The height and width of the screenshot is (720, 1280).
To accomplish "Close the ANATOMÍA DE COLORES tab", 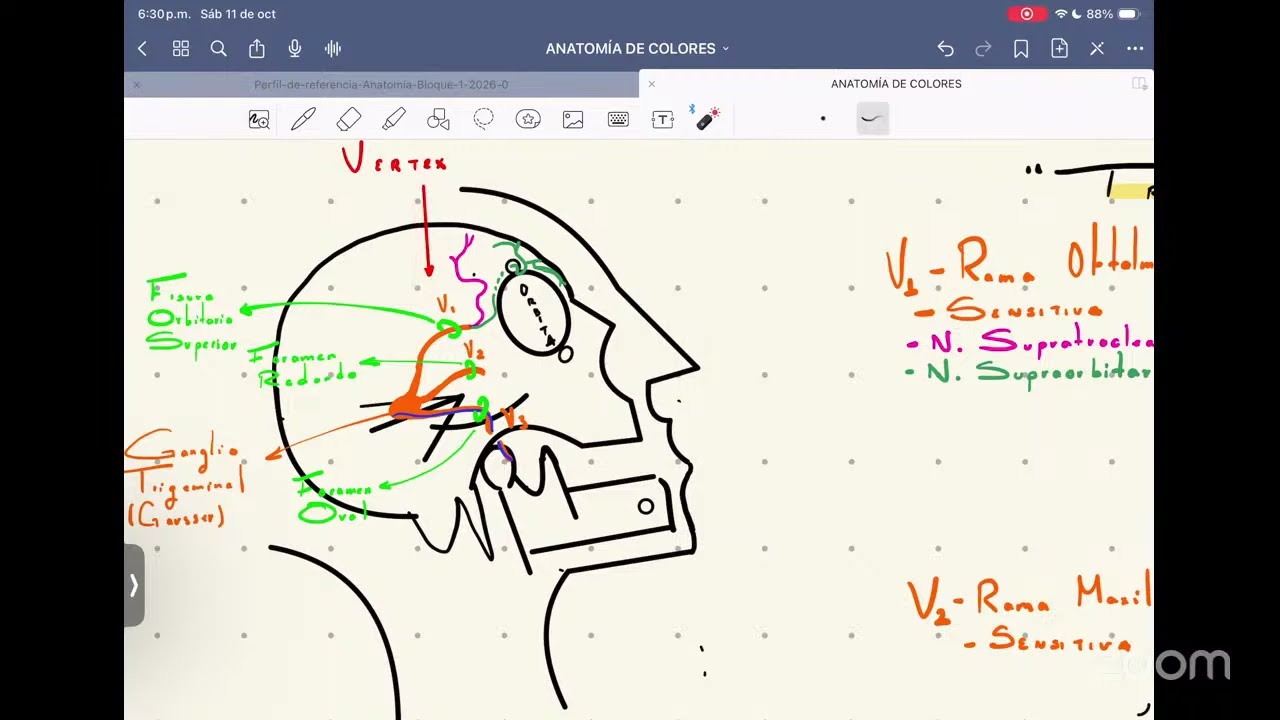I will point(652,84).
